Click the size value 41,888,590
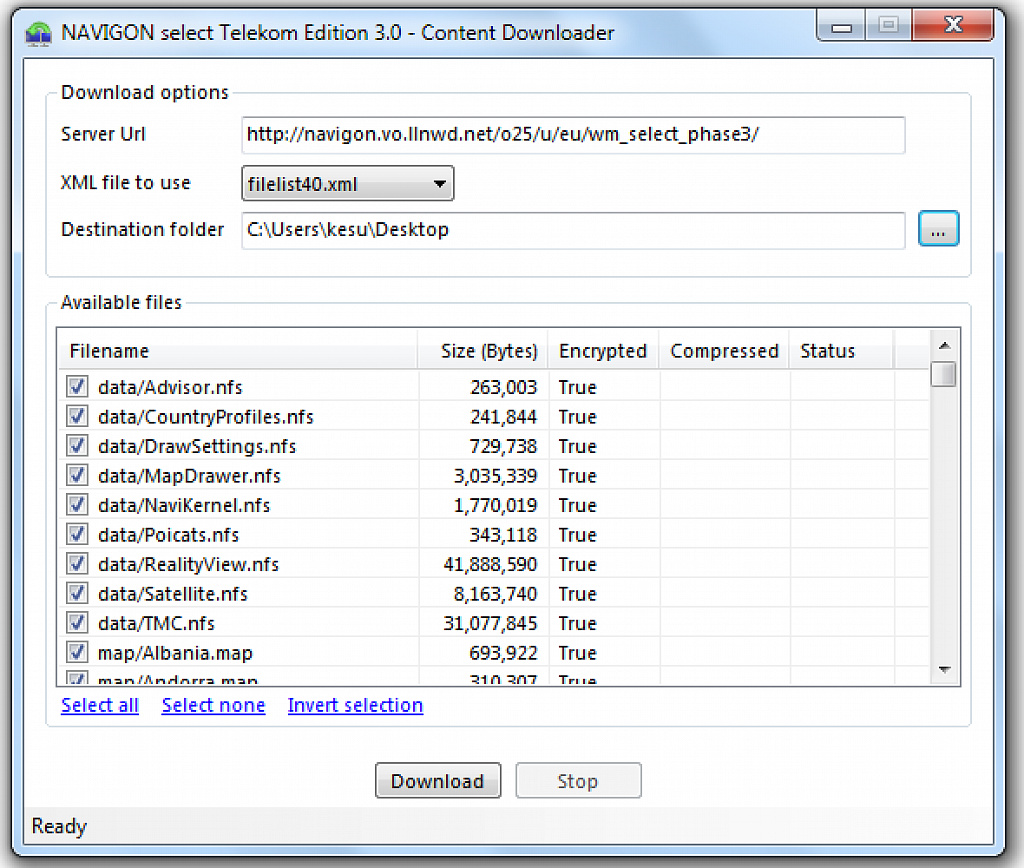 (490, 564)
